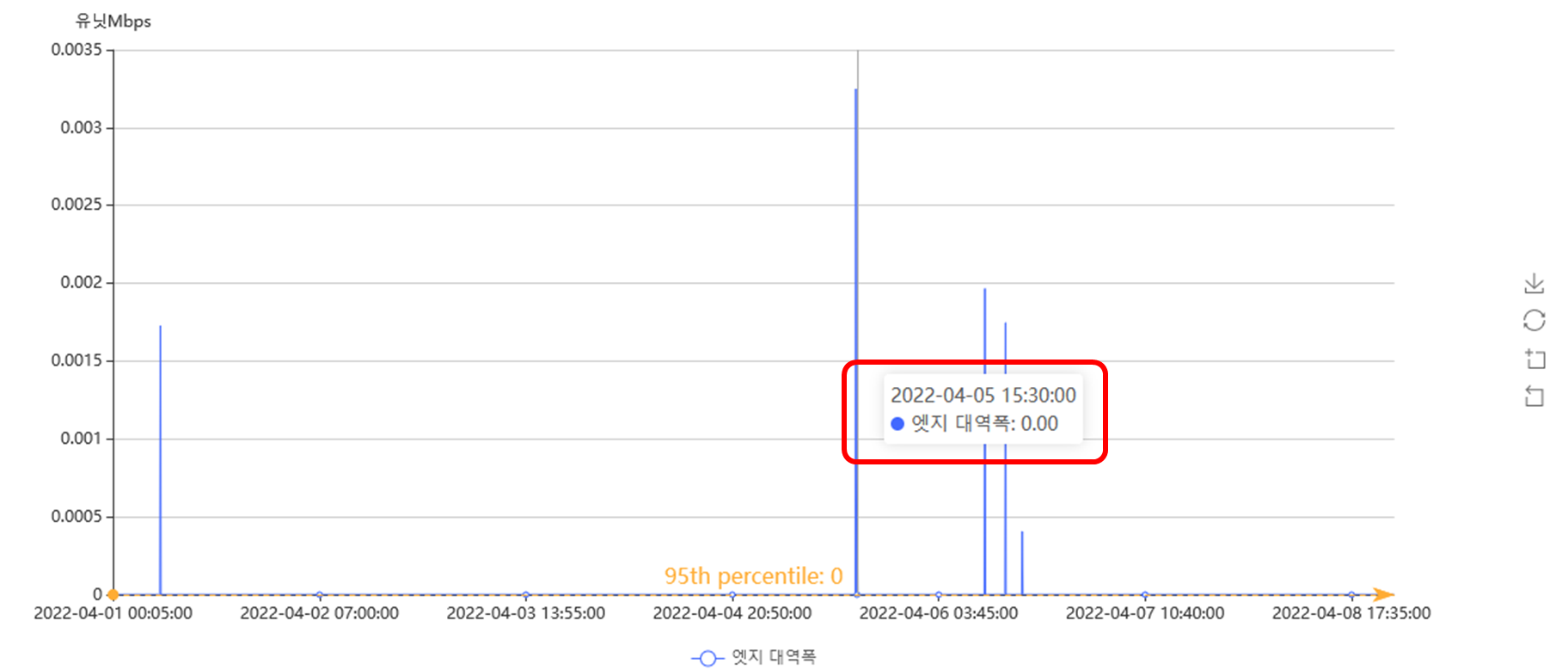Click the blue dot in the tooltip
1568x670 pixels.
(x=897, y=423)
